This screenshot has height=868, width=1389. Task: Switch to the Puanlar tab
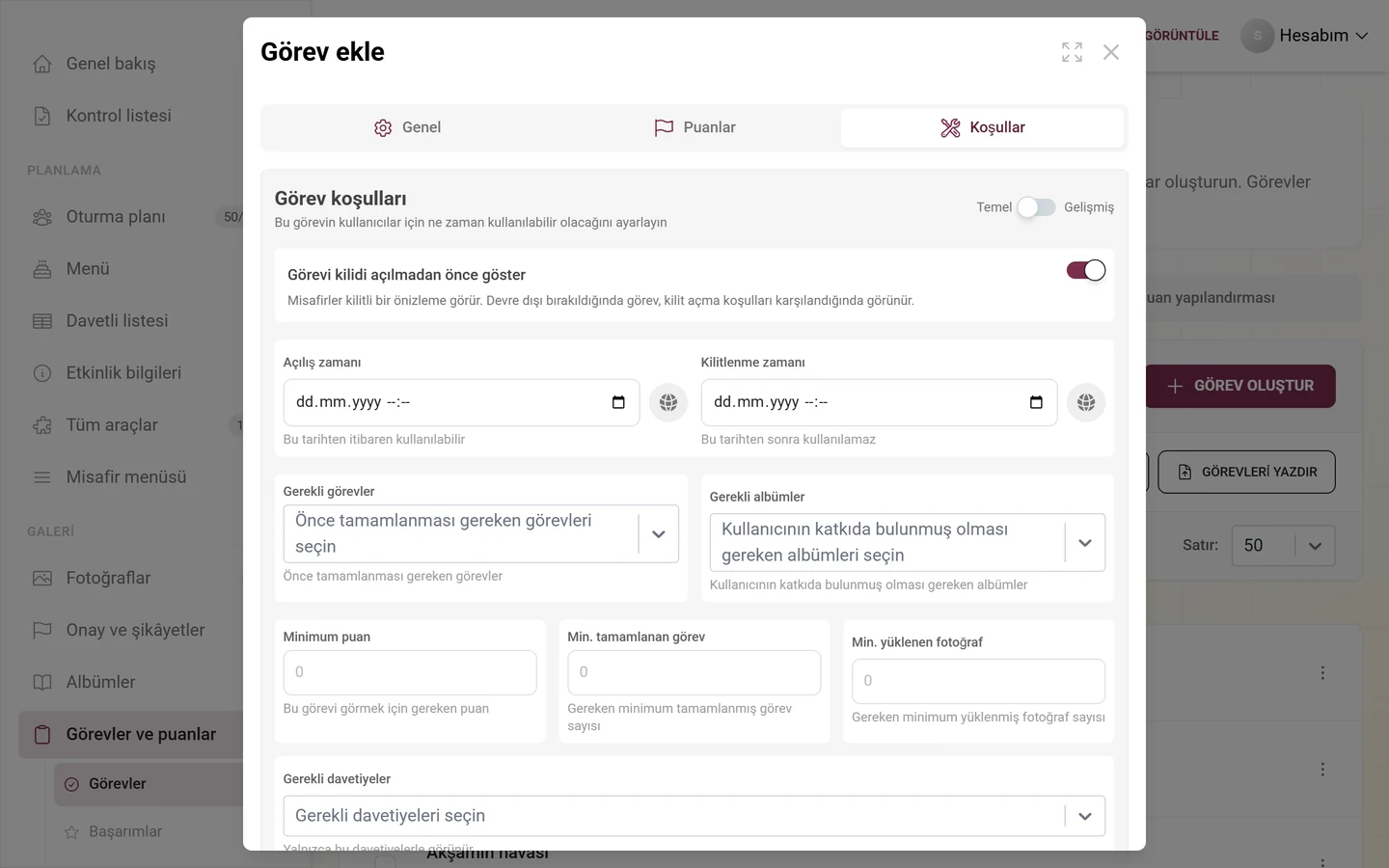694,127
